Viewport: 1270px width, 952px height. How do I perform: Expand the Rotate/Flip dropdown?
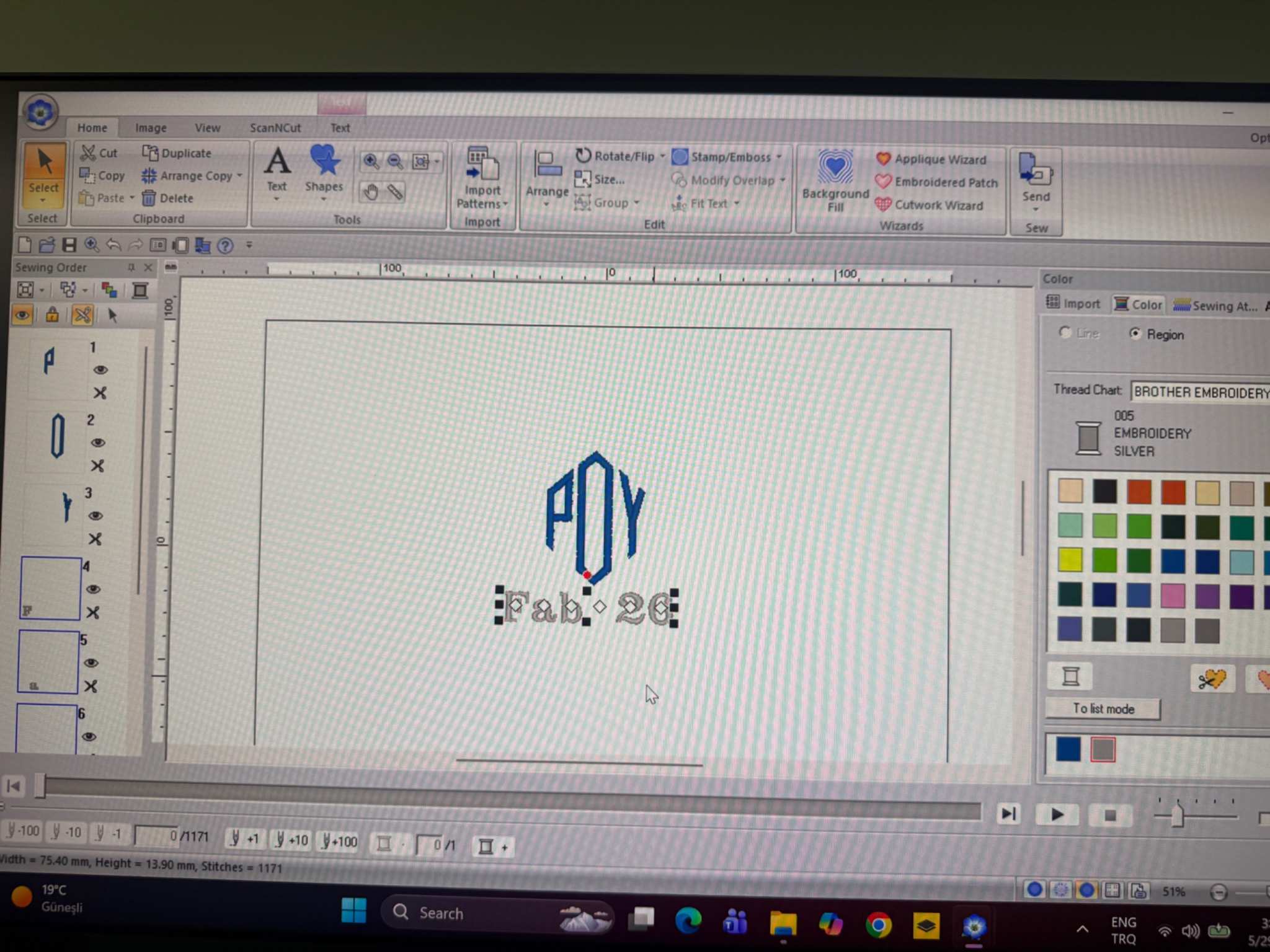[662, 156]
